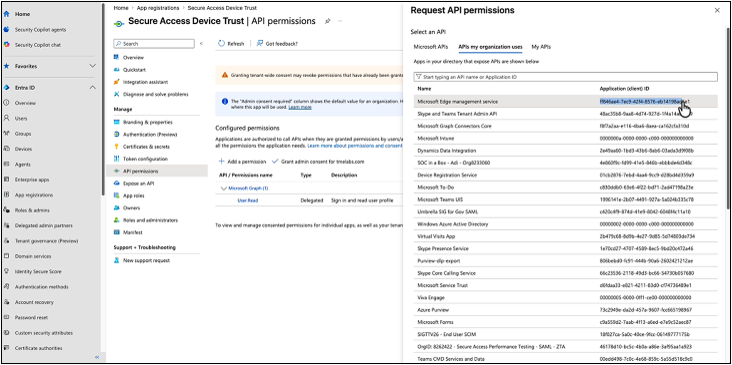Click the Groups icon in the sidebar
The height and width of the screenshot is (365, 732).
pos(7,133)
